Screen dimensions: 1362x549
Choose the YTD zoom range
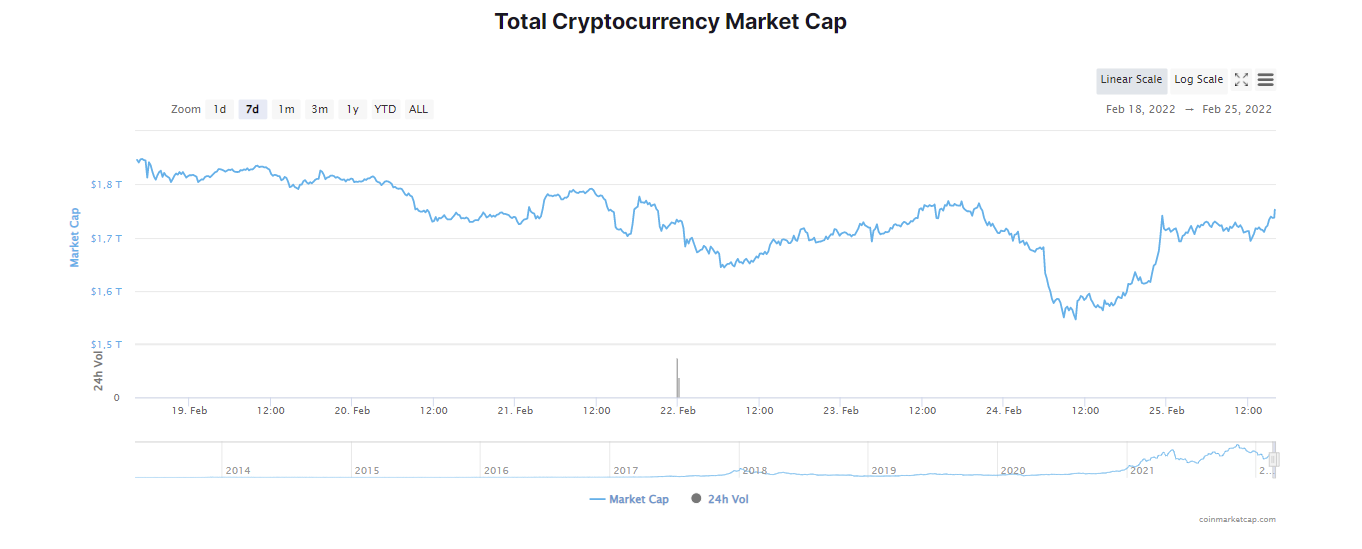click(385, 109)
